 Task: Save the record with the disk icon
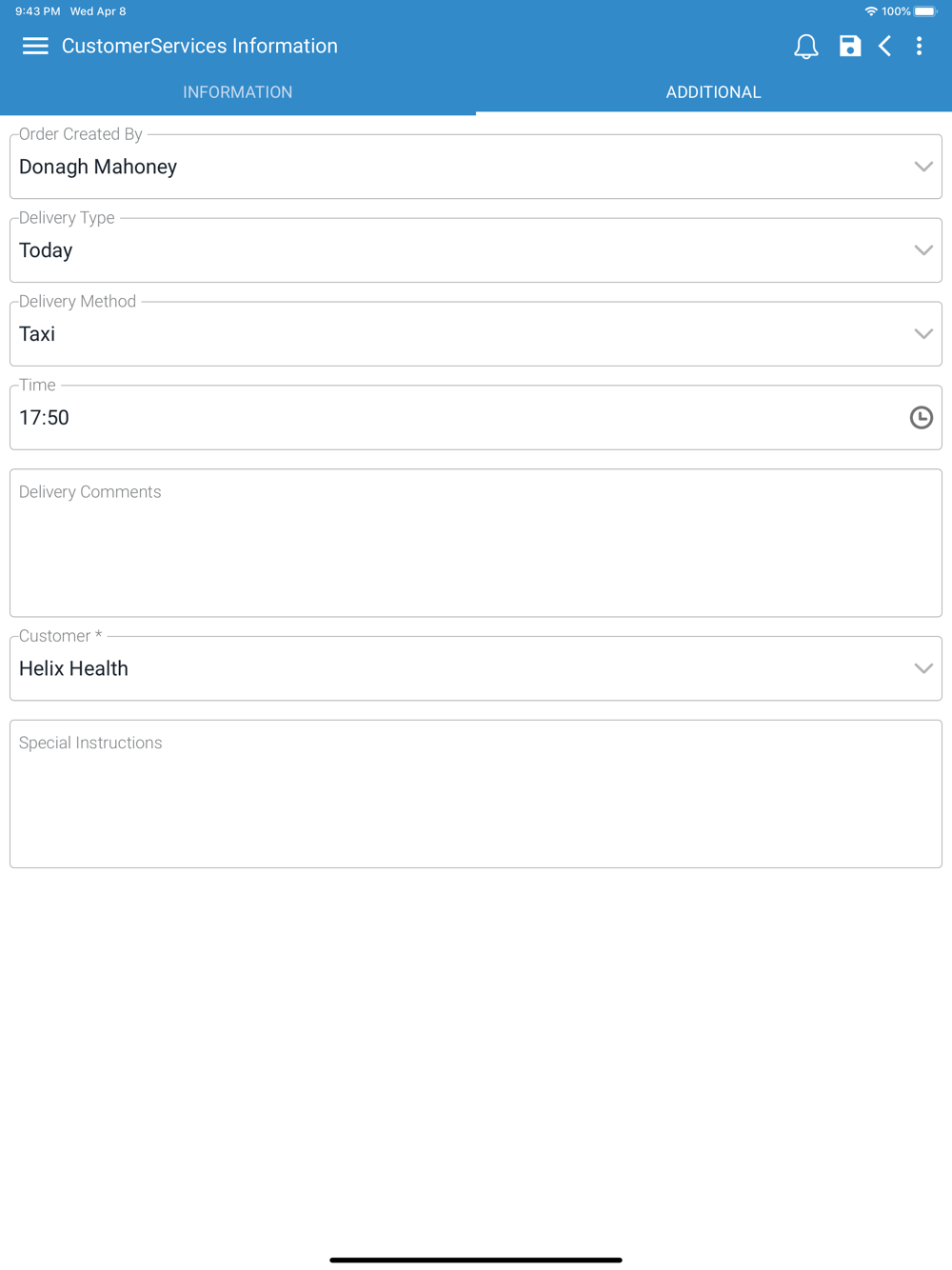(x=849, y=46)
